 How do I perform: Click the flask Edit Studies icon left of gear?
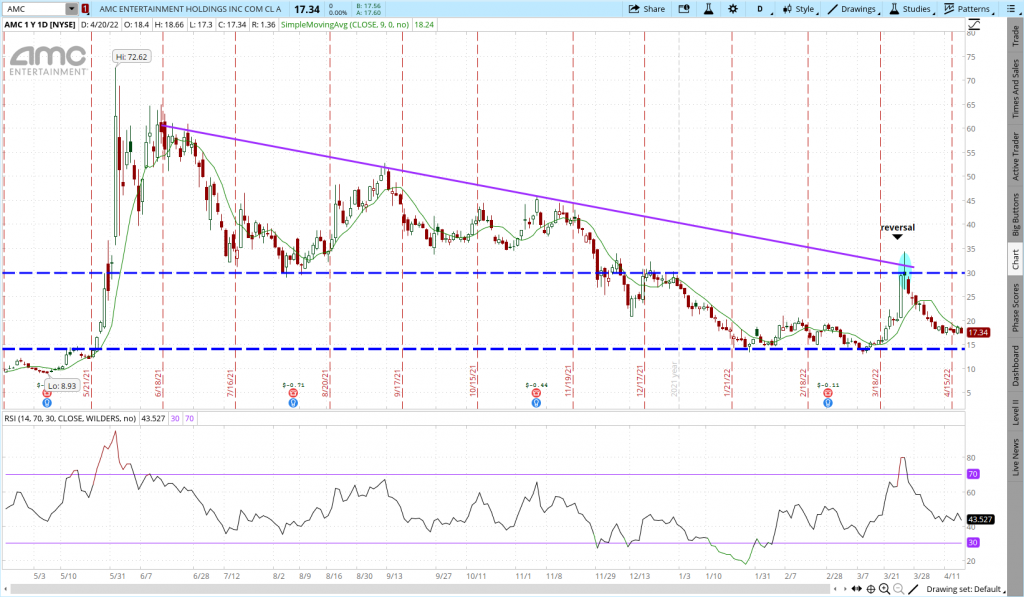tap(706, 9)
